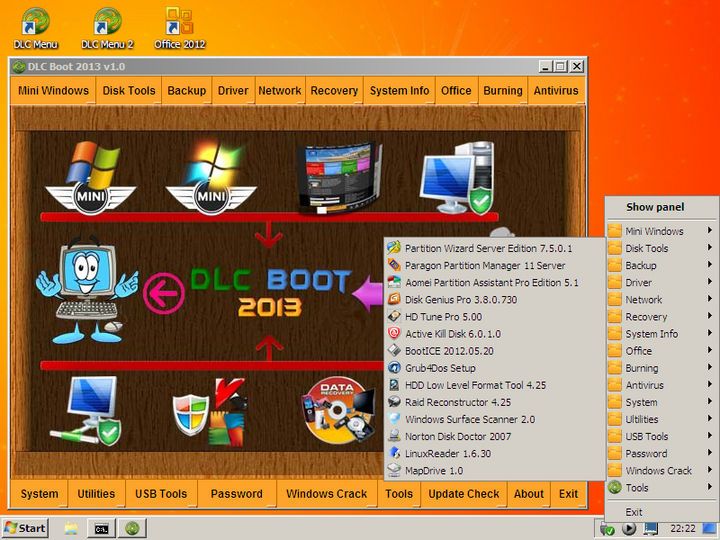720x540 pixels.
Task: Click the USB Tools bottom button
Action: click(161, 494)
